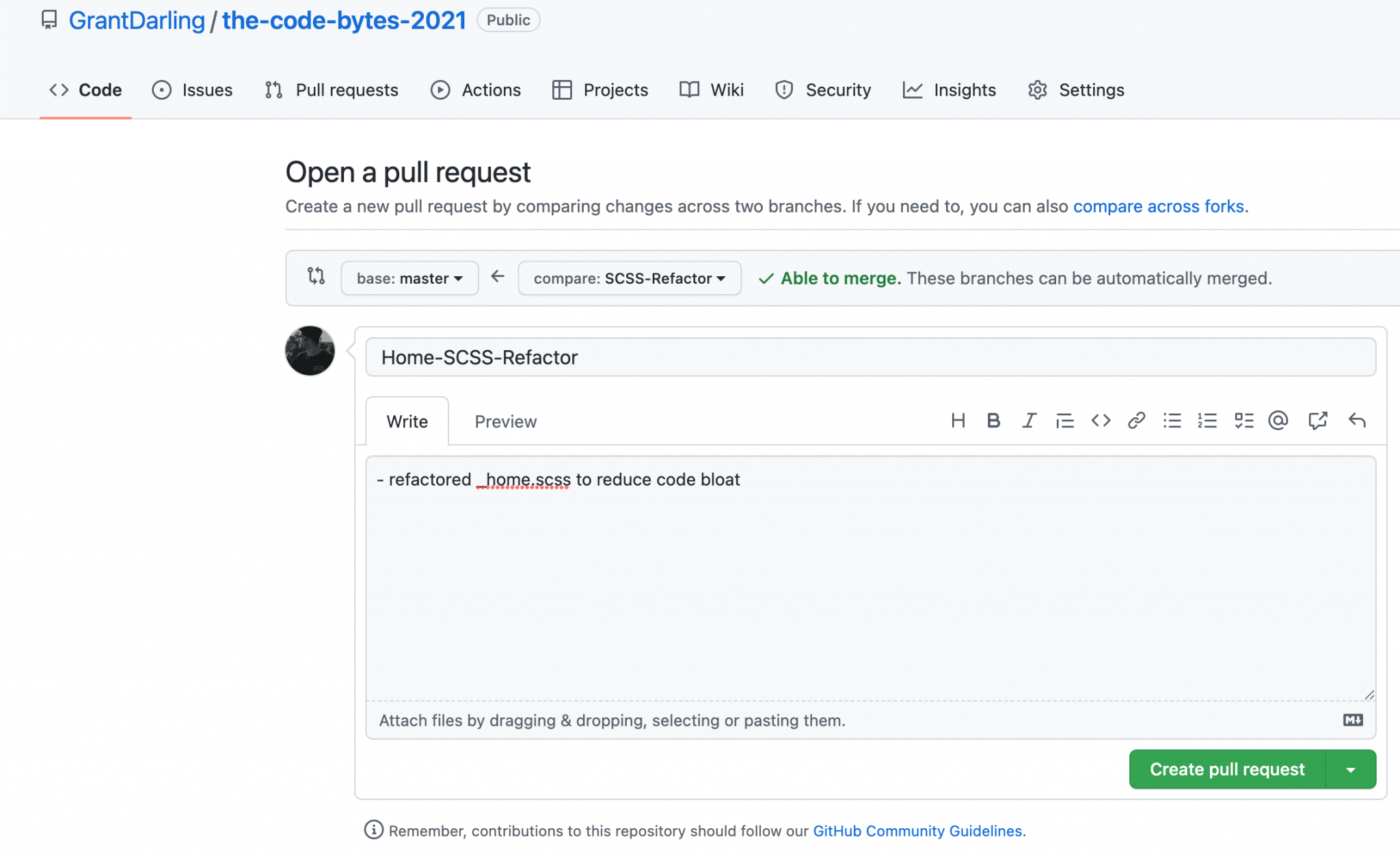1400x859 pixels.
Task: Navigate to the Insights tab
Action: click(950, 90)
